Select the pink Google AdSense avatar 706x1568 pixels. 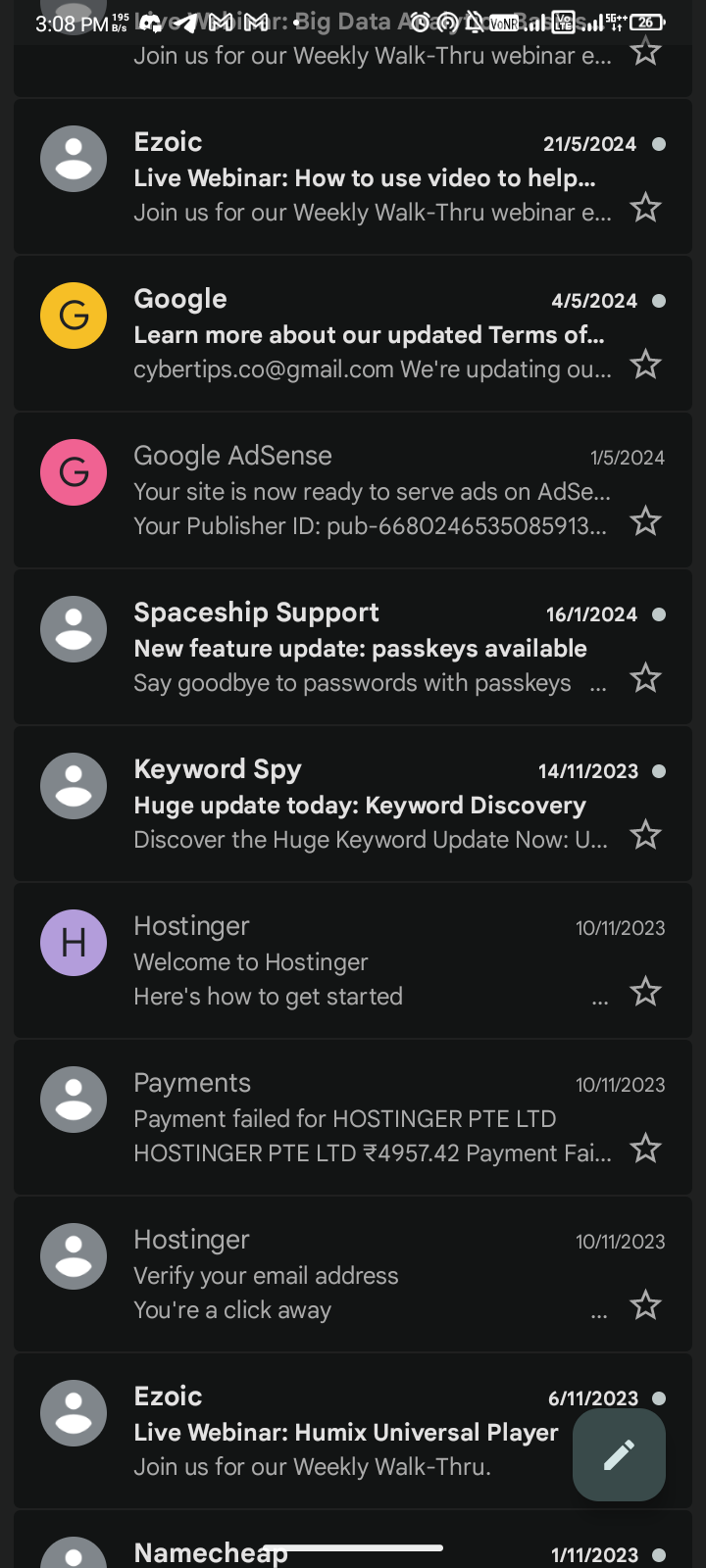click(74, 472)
